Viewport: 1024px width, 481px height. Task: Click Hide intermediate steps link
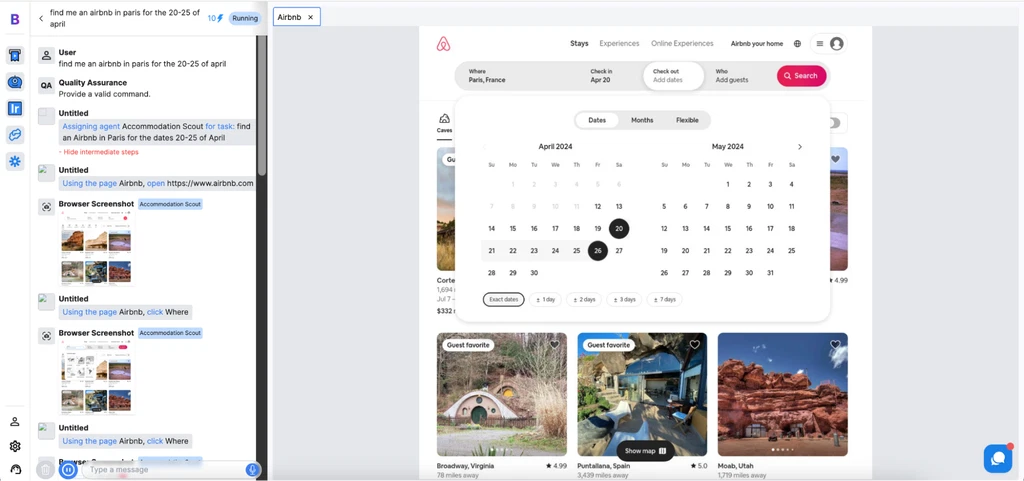pyautogui.click(x=100, y=152)
